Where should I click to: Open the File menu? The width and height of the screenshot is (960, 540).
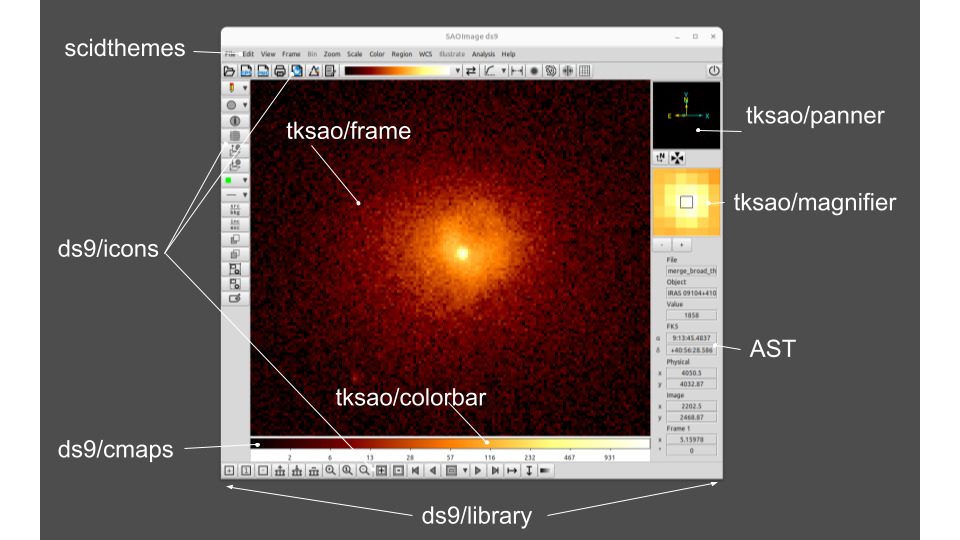[230, 54]
